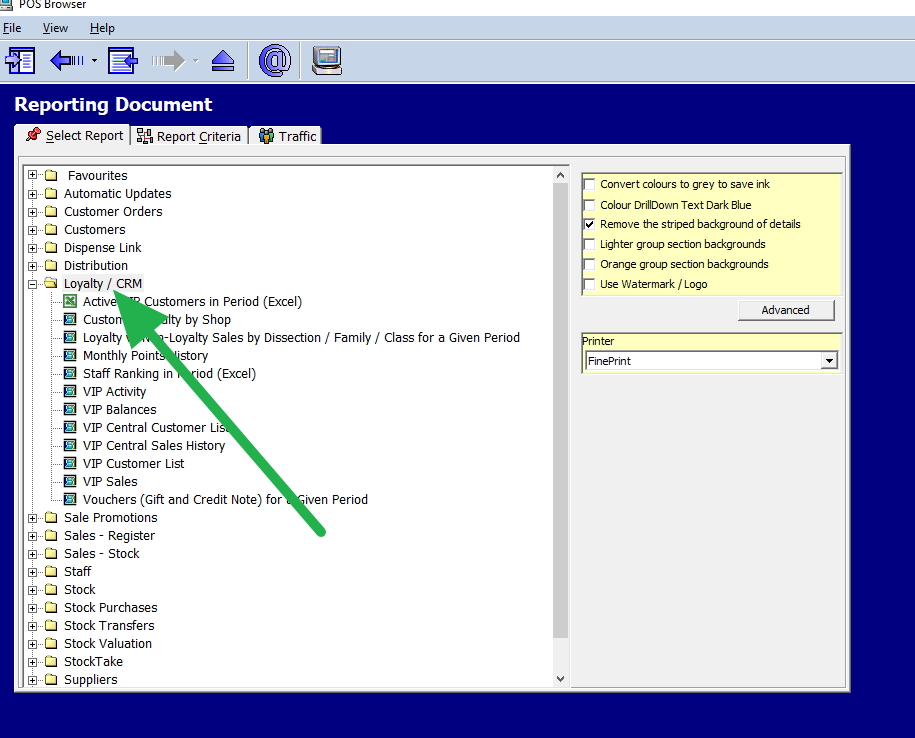
Task: Expand the Favourites folder
Action: point(33,175)
